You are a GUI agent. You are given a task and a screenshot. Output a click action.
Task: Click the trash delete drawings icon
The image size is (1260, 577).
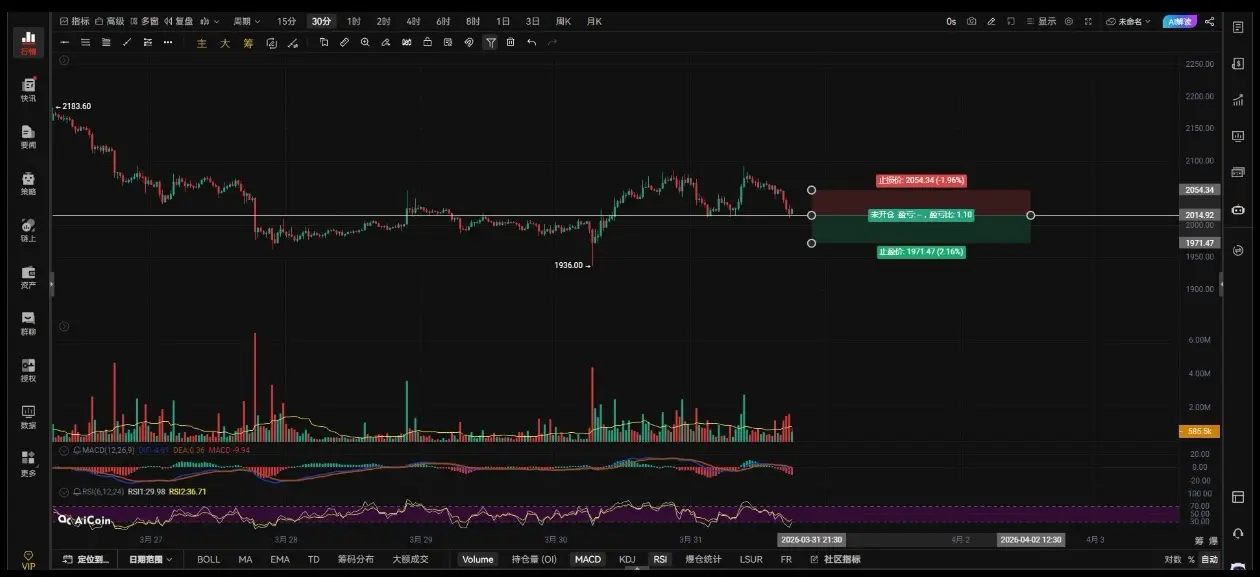click(511, 42)
